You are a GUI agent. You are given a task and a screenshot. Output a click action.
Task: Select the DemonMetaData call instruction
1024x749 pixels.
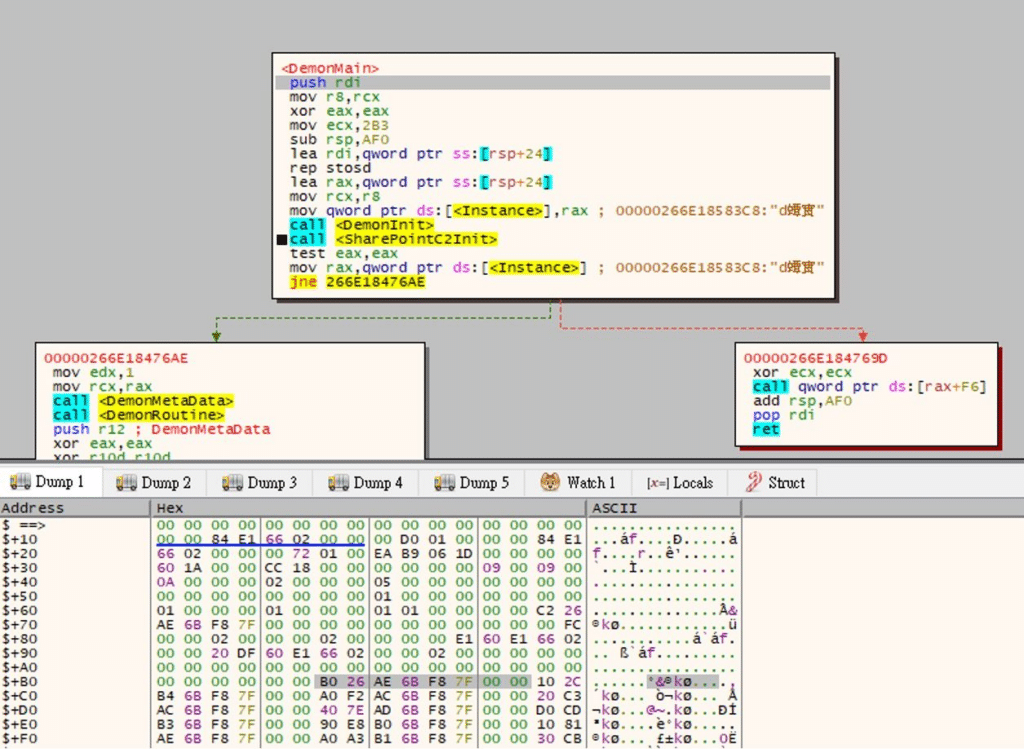click(143, 400)
